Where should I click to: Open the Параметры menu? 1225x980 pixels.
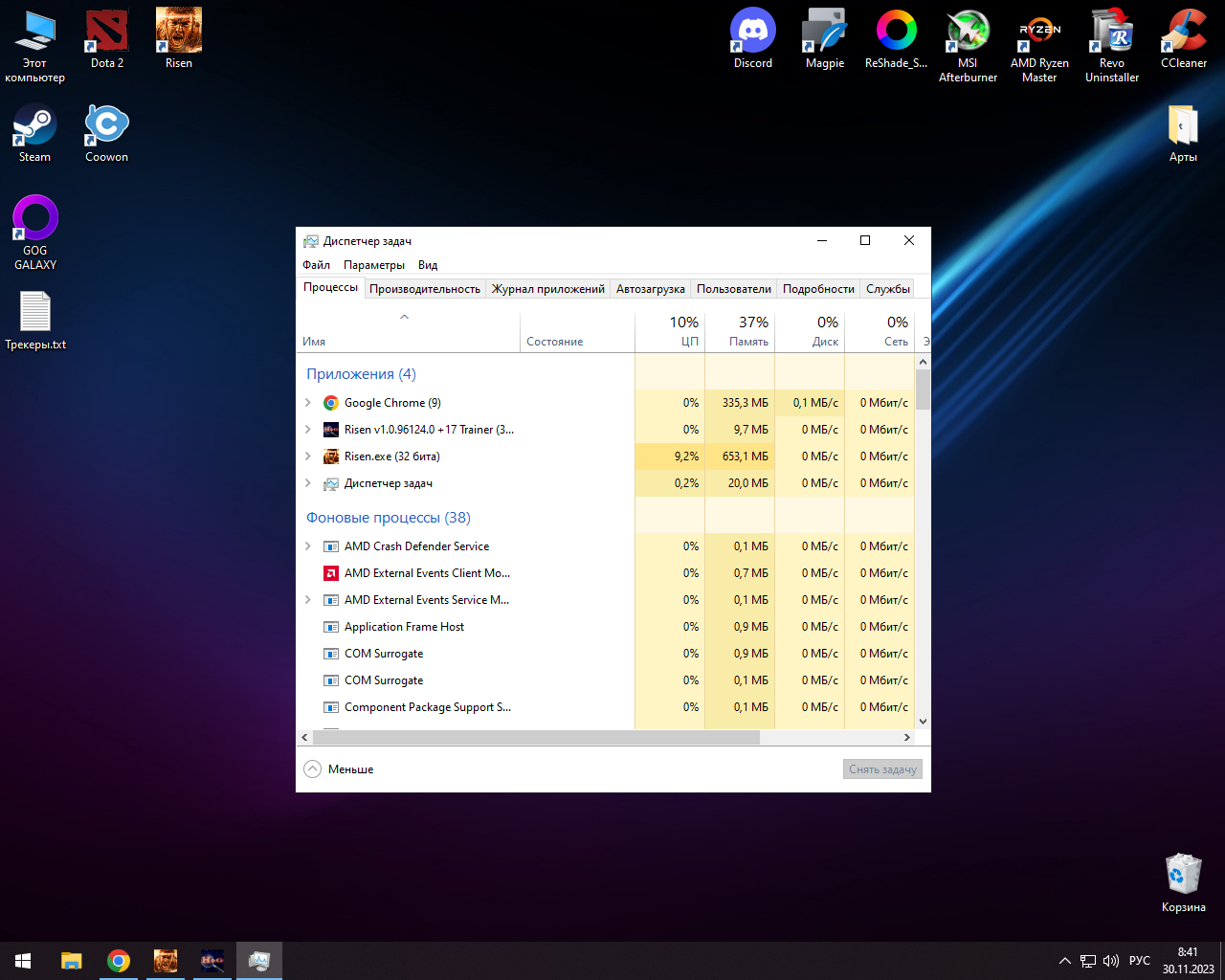[373, 265]
